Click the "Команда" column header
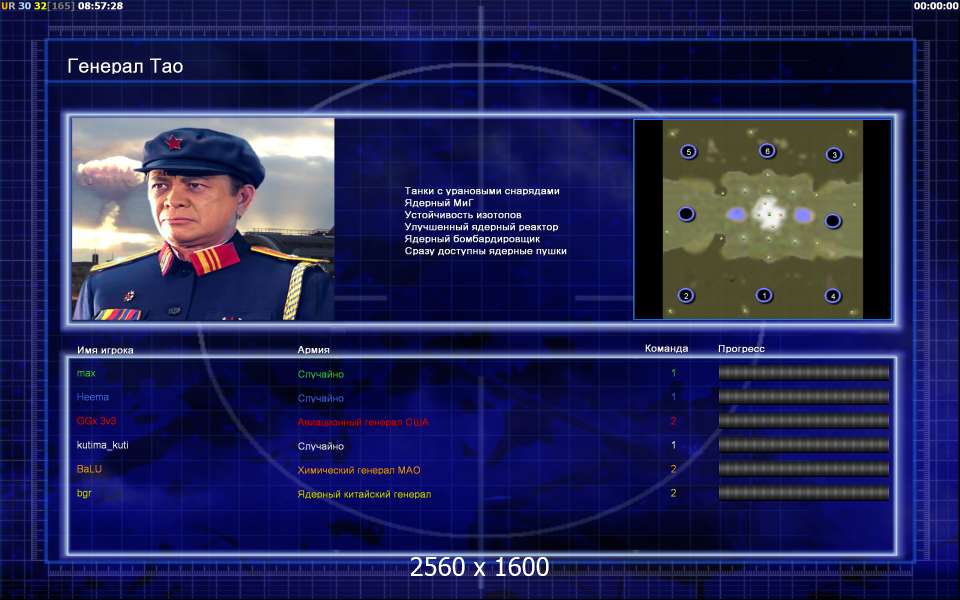Image resolution: width=960 pixels, height=600 pixels. click(666, 348)
